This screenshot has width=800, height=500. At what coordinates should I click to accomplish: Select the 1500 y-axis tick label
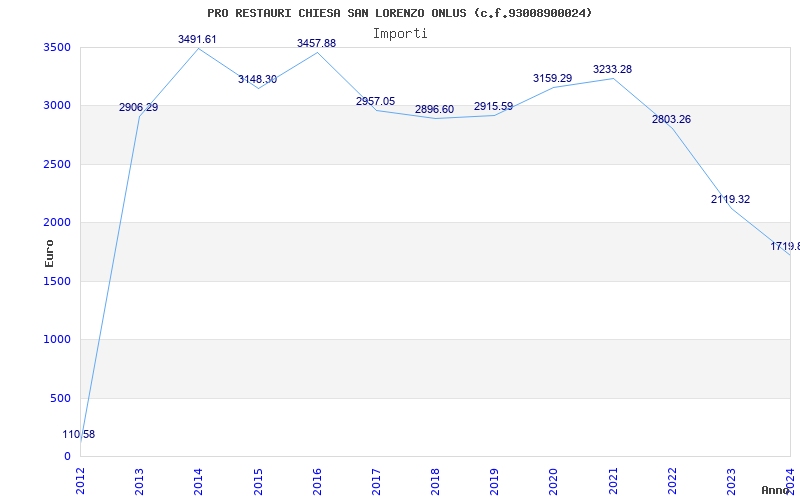58,281
